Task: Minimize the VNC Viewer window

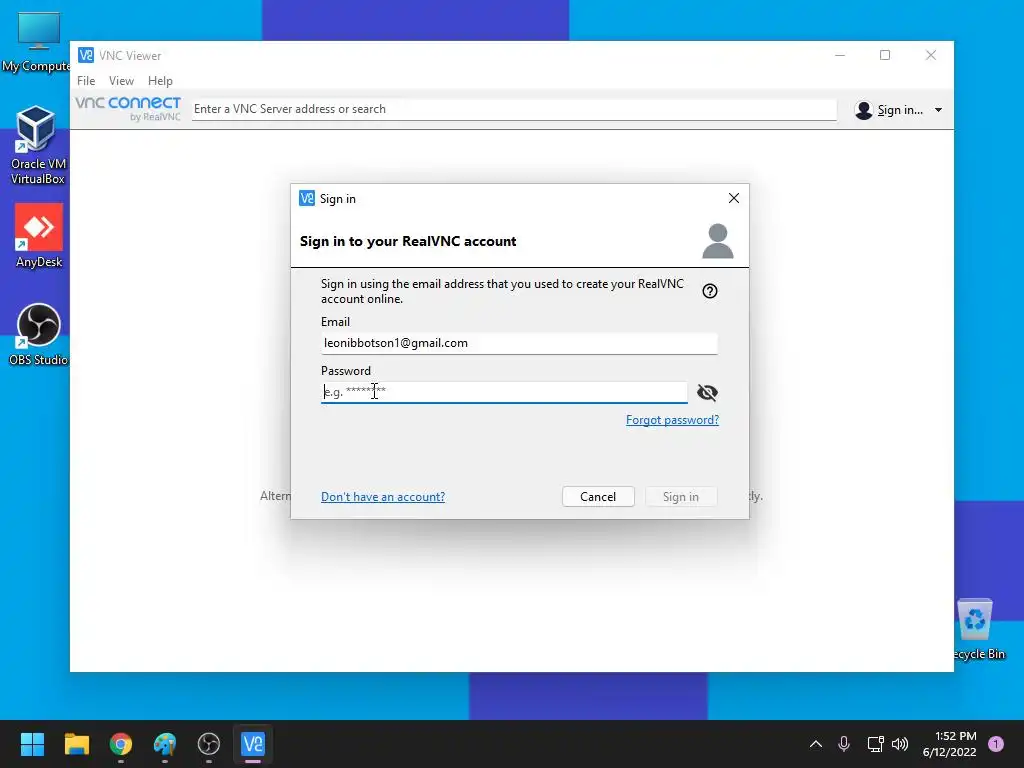Action: [840, 56]
